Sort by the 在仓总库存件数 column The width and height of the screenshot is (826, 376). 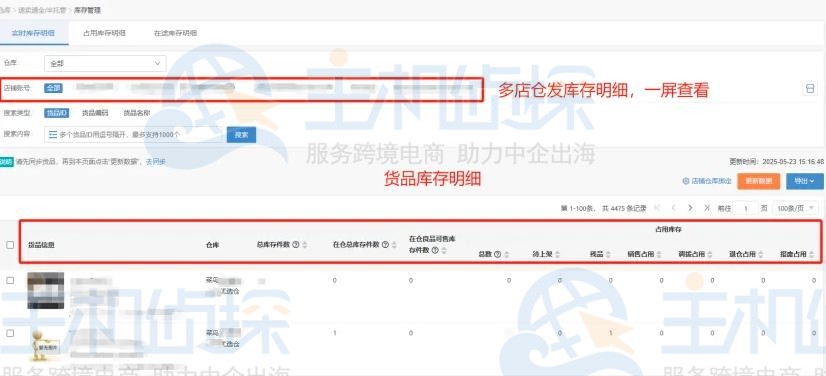point(394,245)
